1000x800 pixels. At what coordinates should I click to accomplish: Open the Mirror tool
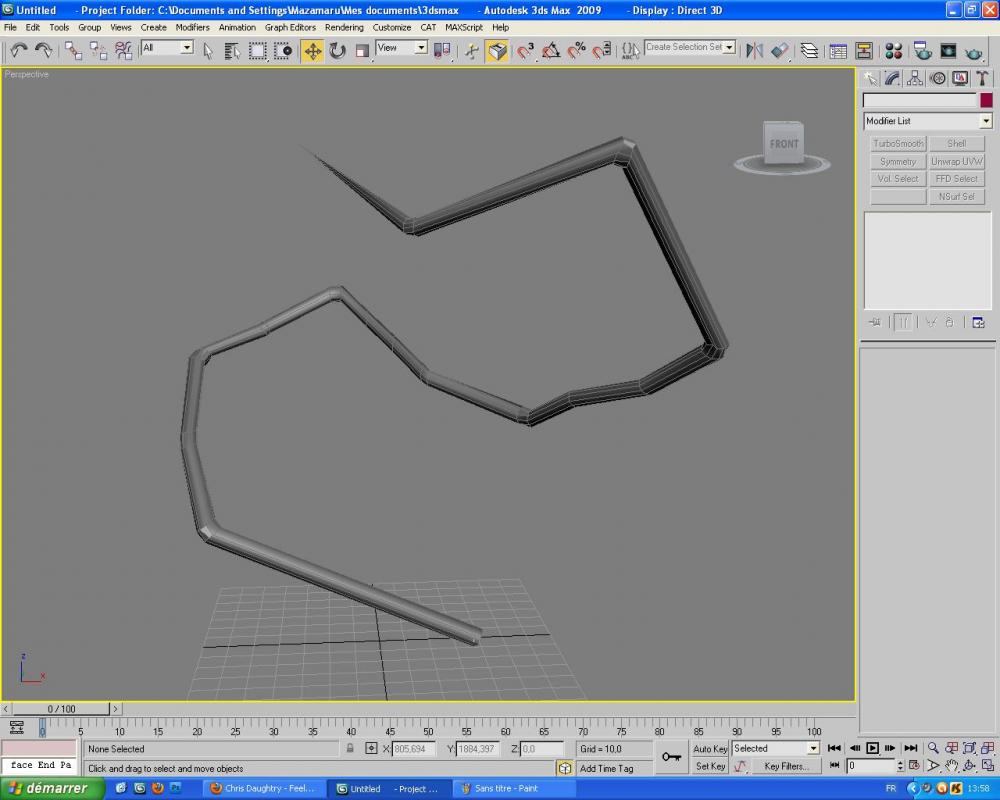755,50
